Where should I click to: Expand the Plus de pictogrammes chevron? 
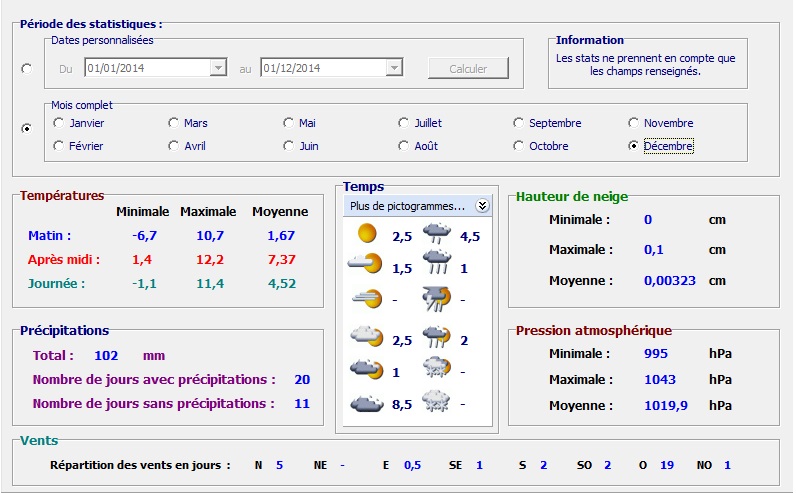(x=482, y=206)
